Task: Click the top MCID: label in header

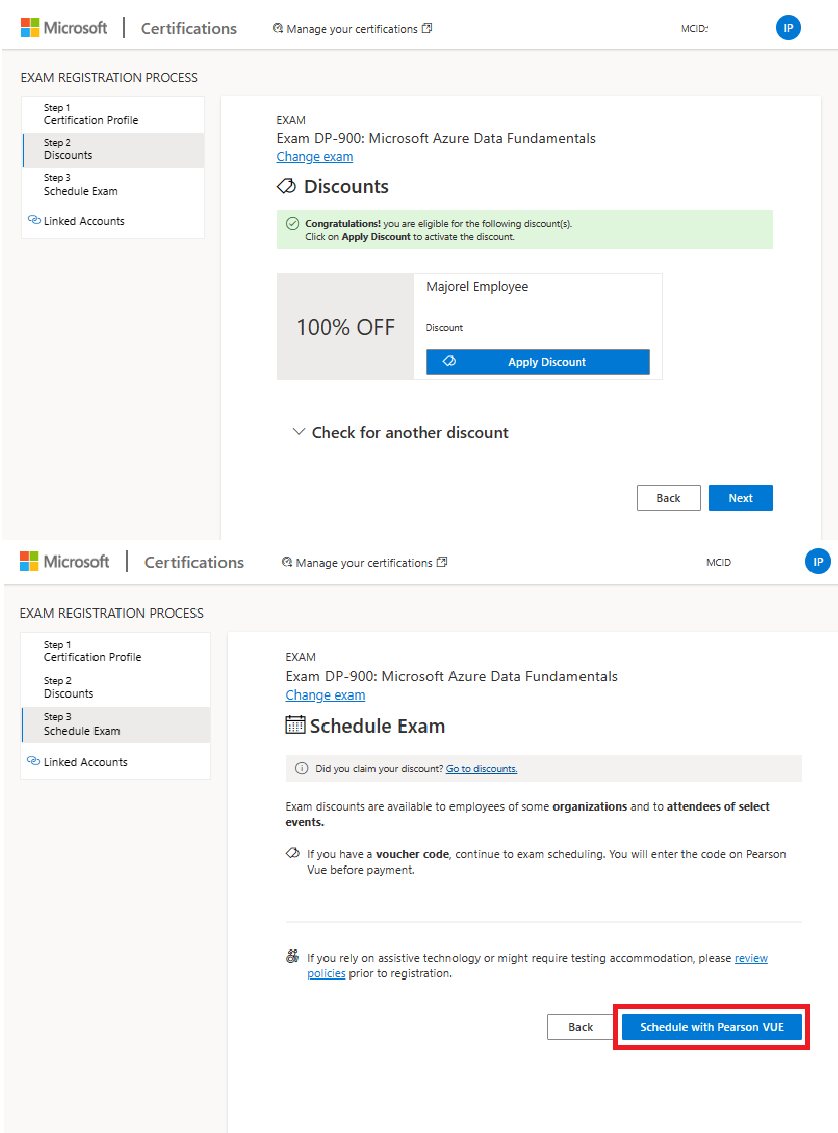Action: [x=694, y=29]
